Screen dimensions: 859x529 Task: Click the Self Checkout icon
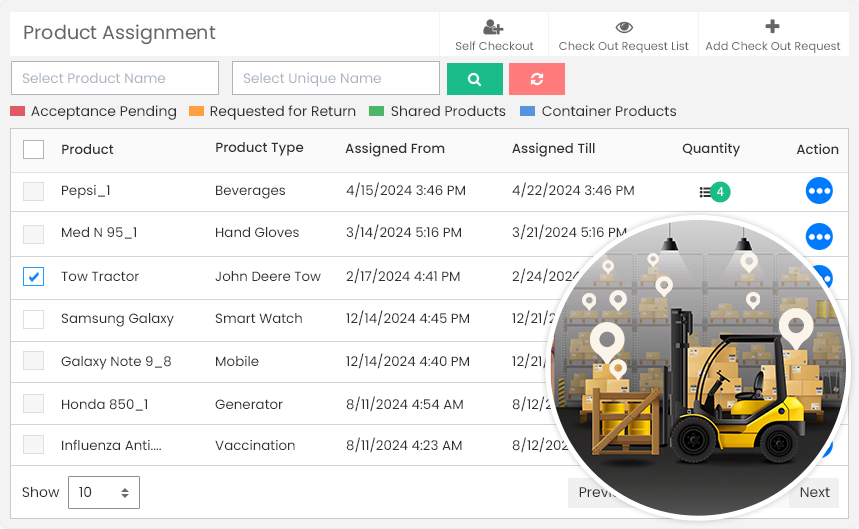pyautogui.click(x=493, y=28)
